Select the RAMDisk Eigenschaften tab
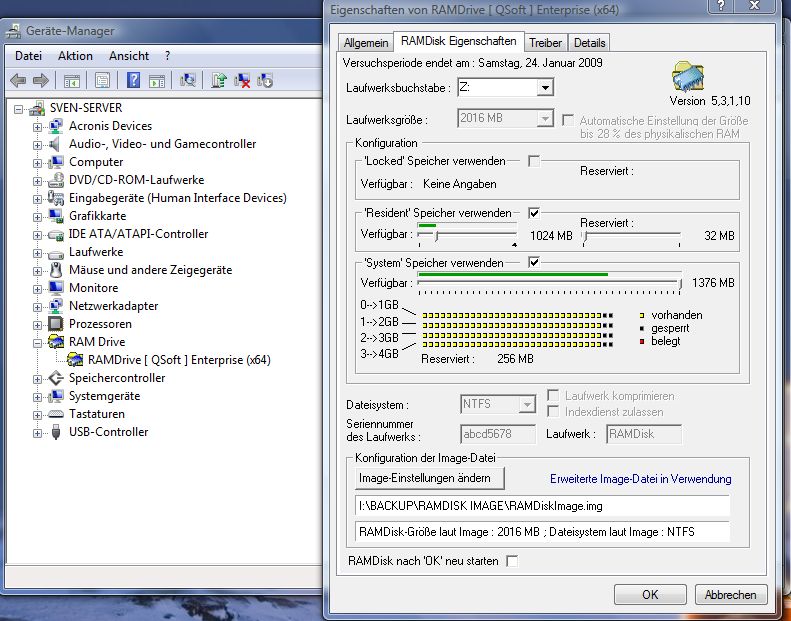 click(459, 41)
